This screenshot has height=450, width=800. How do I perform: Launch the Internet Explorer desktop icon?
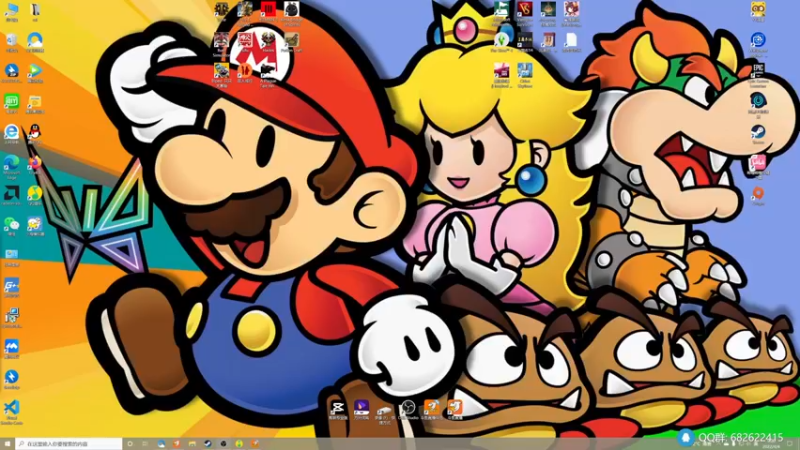(x=11, y=132)
